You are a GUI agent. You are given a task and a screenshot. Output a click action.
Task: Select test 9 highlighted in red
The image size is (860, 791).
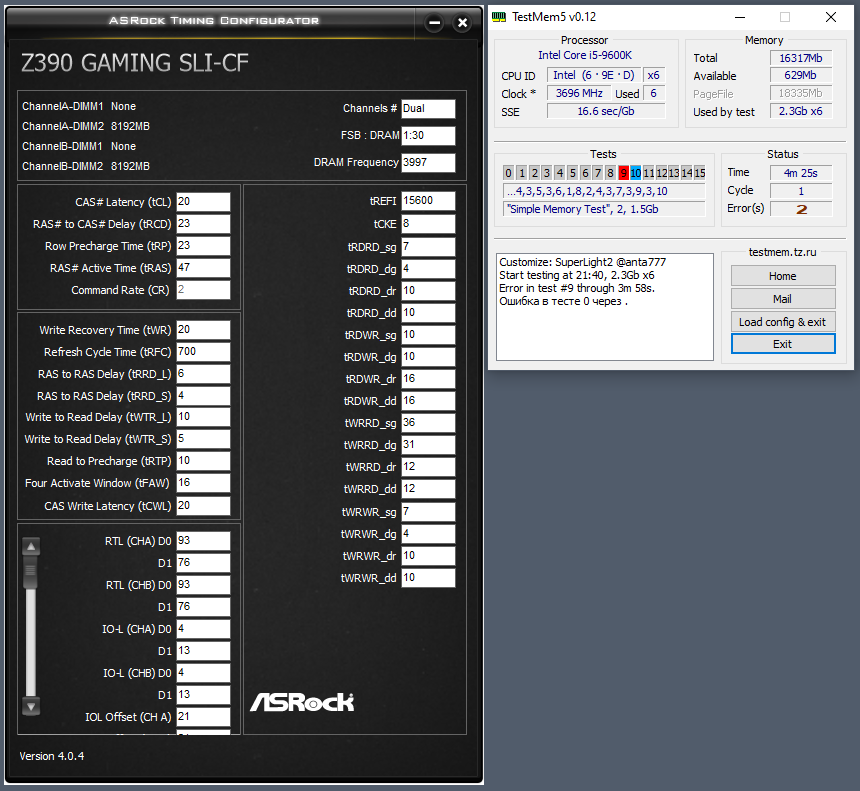(x=623, y=173)
